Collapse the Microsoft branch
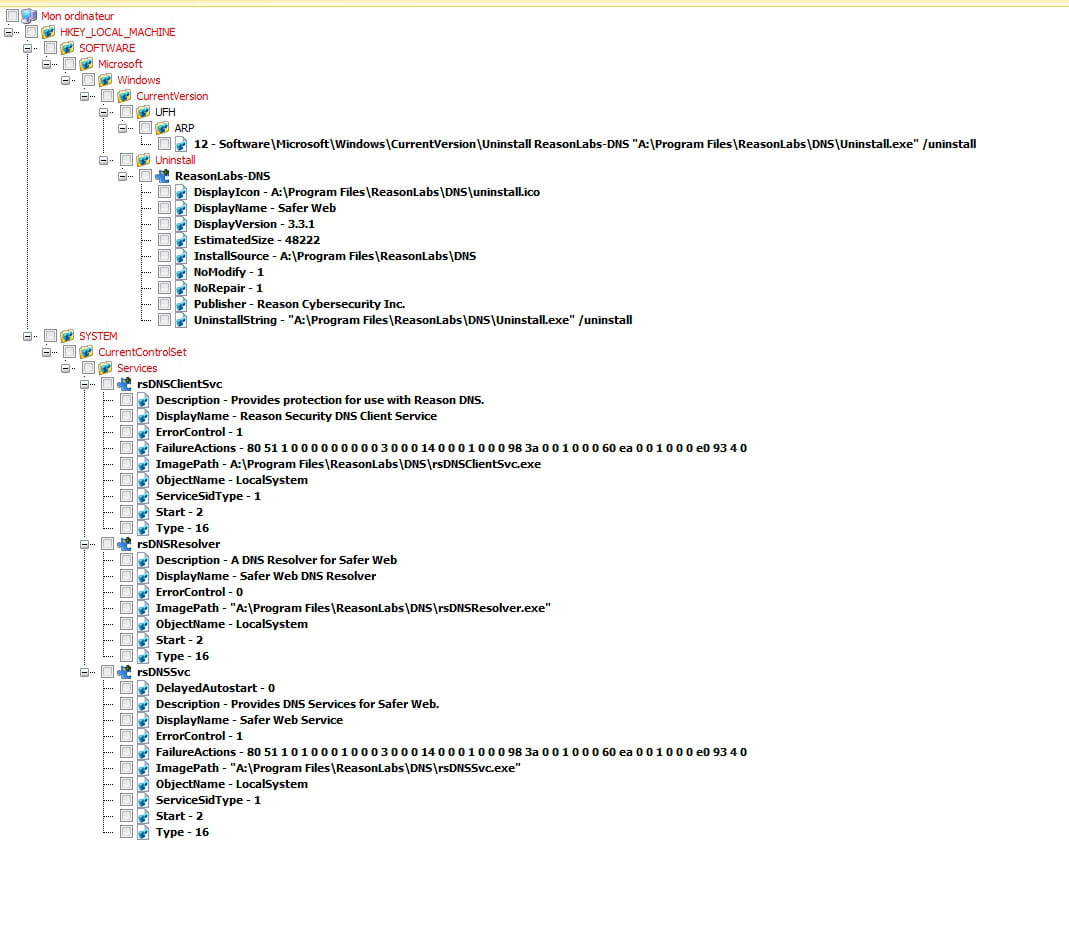This screenshot has height=927, width=1069. [x=46, y=64]
